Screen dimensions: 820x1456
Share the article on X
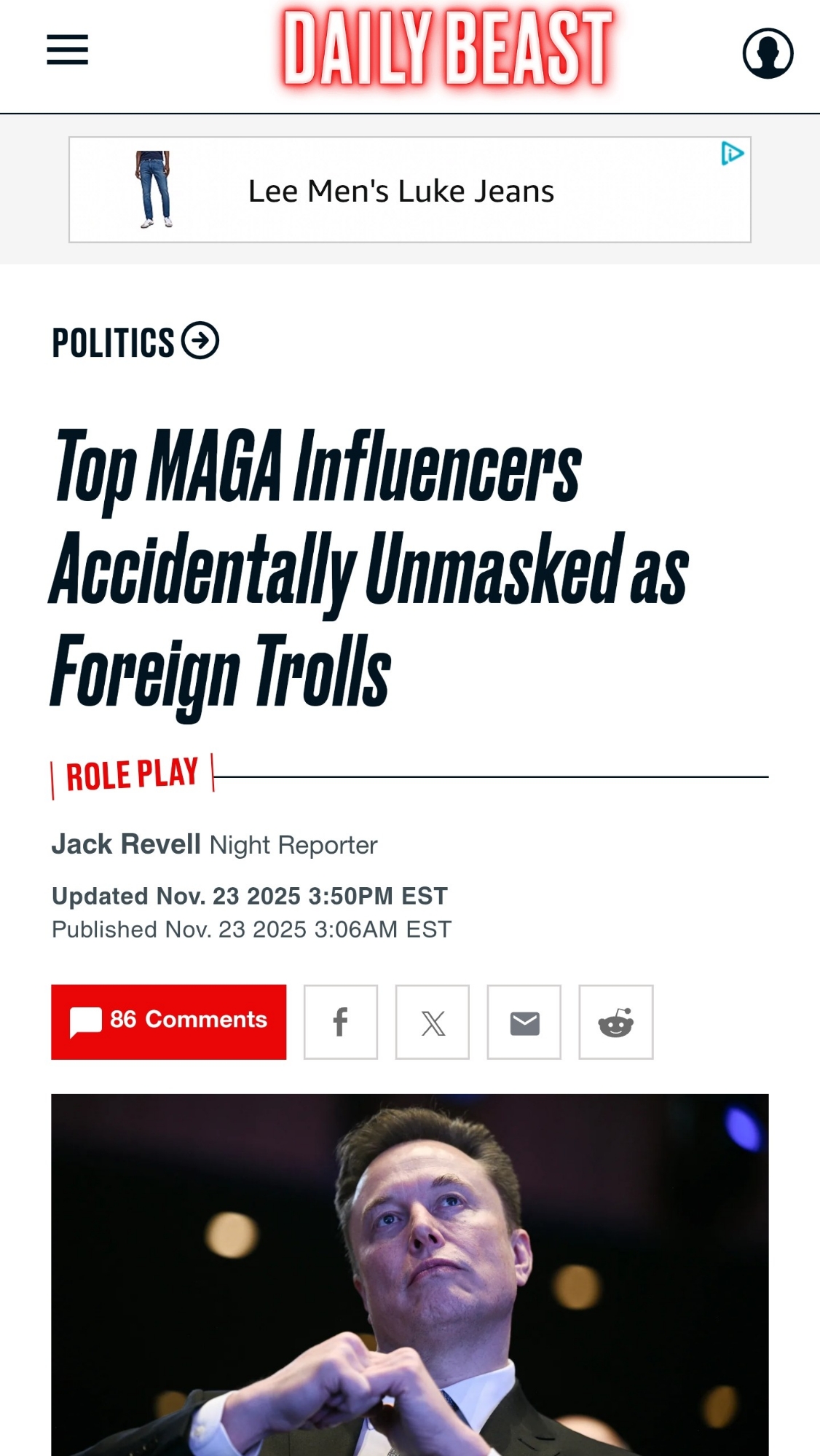click(x=433, y=1022)
